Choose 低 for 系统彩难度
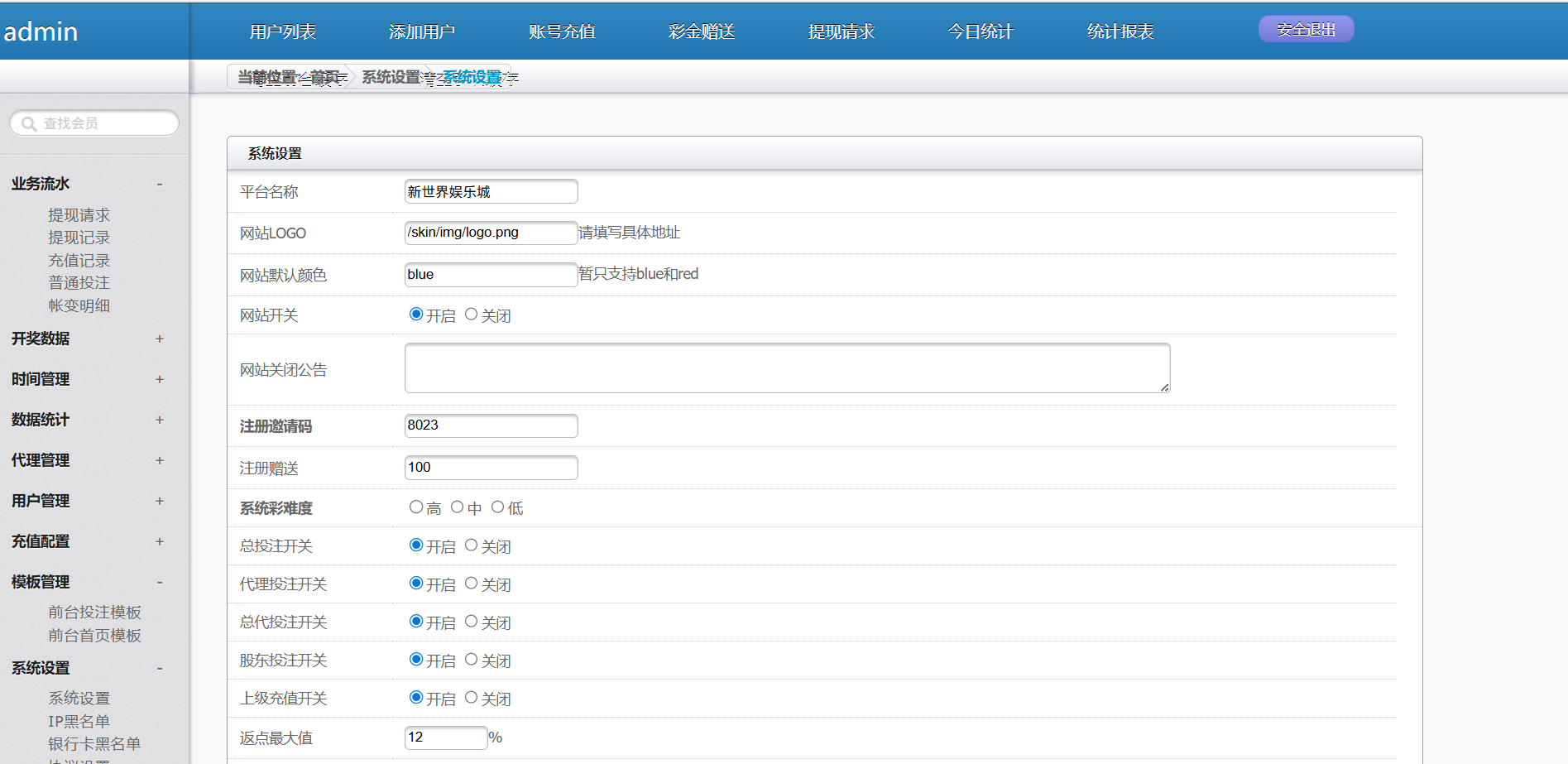Viewport: 1568px width, 764px height. click(x=497, y=507)
